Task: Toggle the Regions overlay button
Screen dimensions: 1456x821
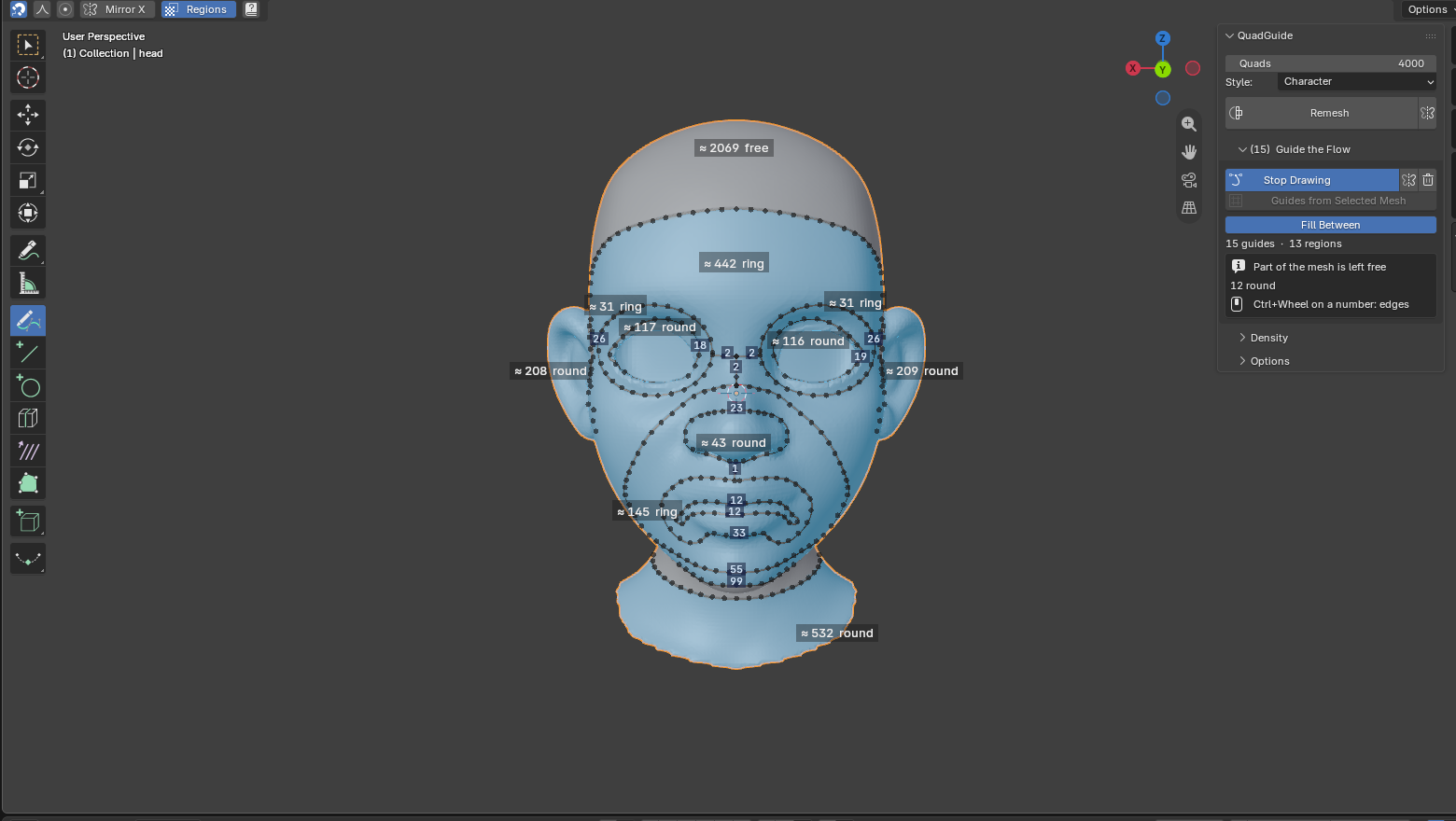Action: (198, 9)
